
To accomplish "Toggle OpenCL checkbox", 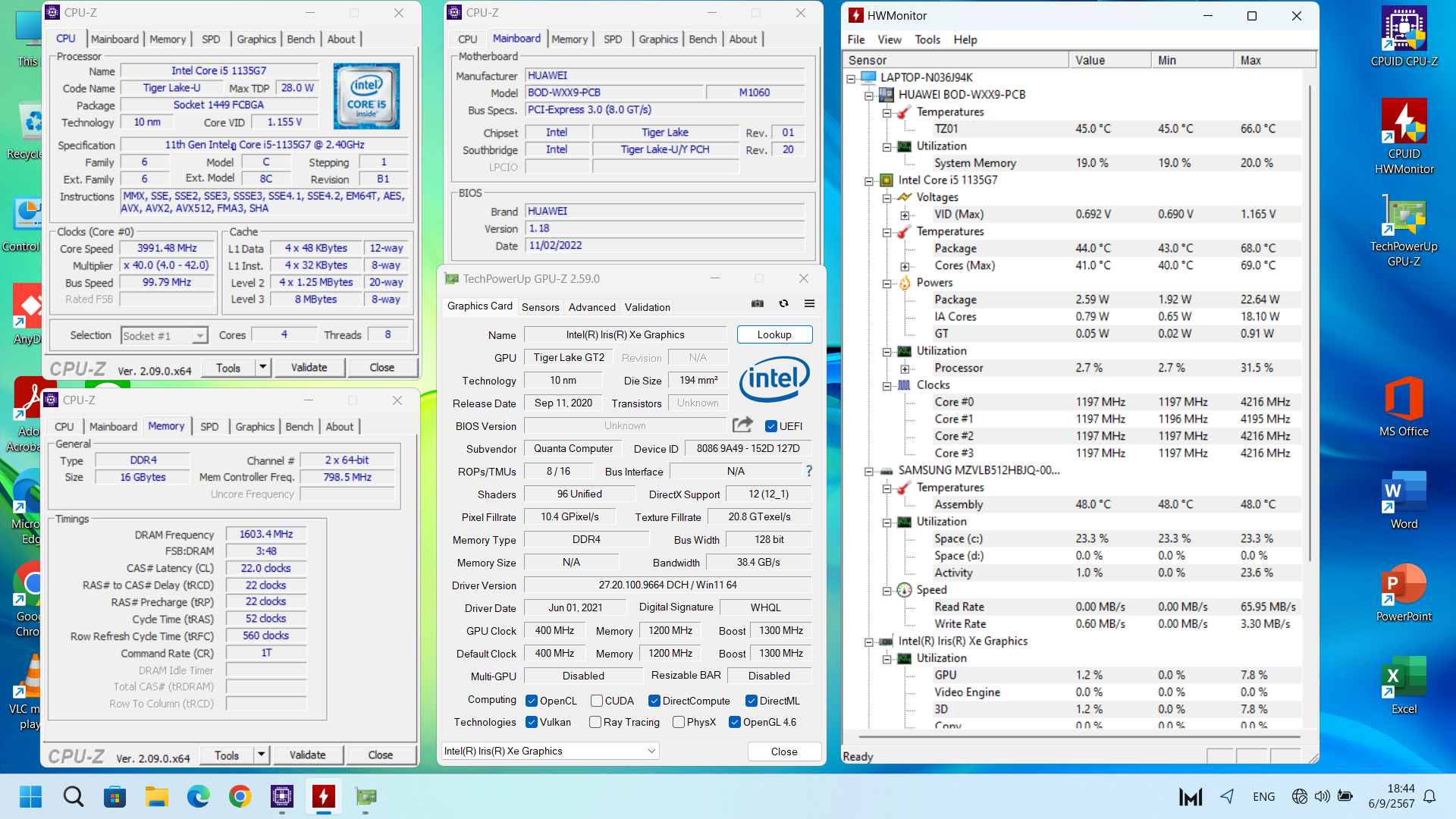I will tap(532, 701).
